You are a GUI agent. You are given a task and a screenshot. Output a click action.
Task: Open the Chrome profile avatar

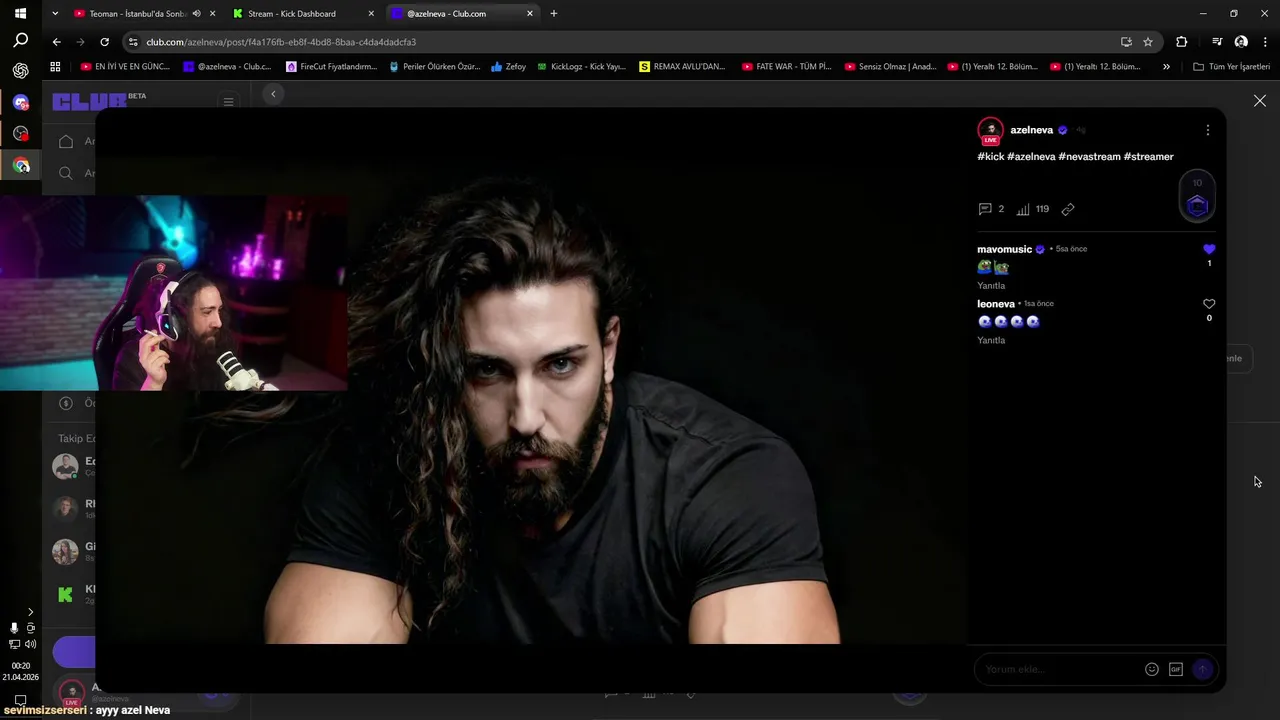coord(1241,42)
